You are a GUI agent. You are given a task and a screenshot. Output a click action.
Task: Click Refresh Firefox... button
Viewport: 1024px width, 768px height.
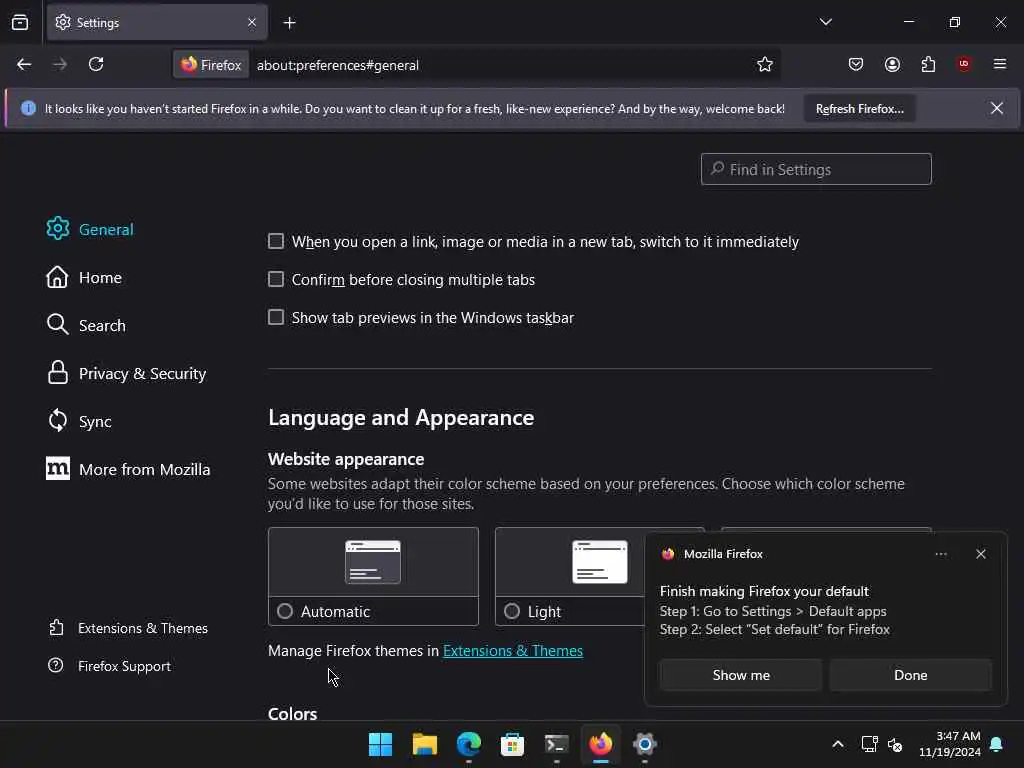tap(859, 109)
